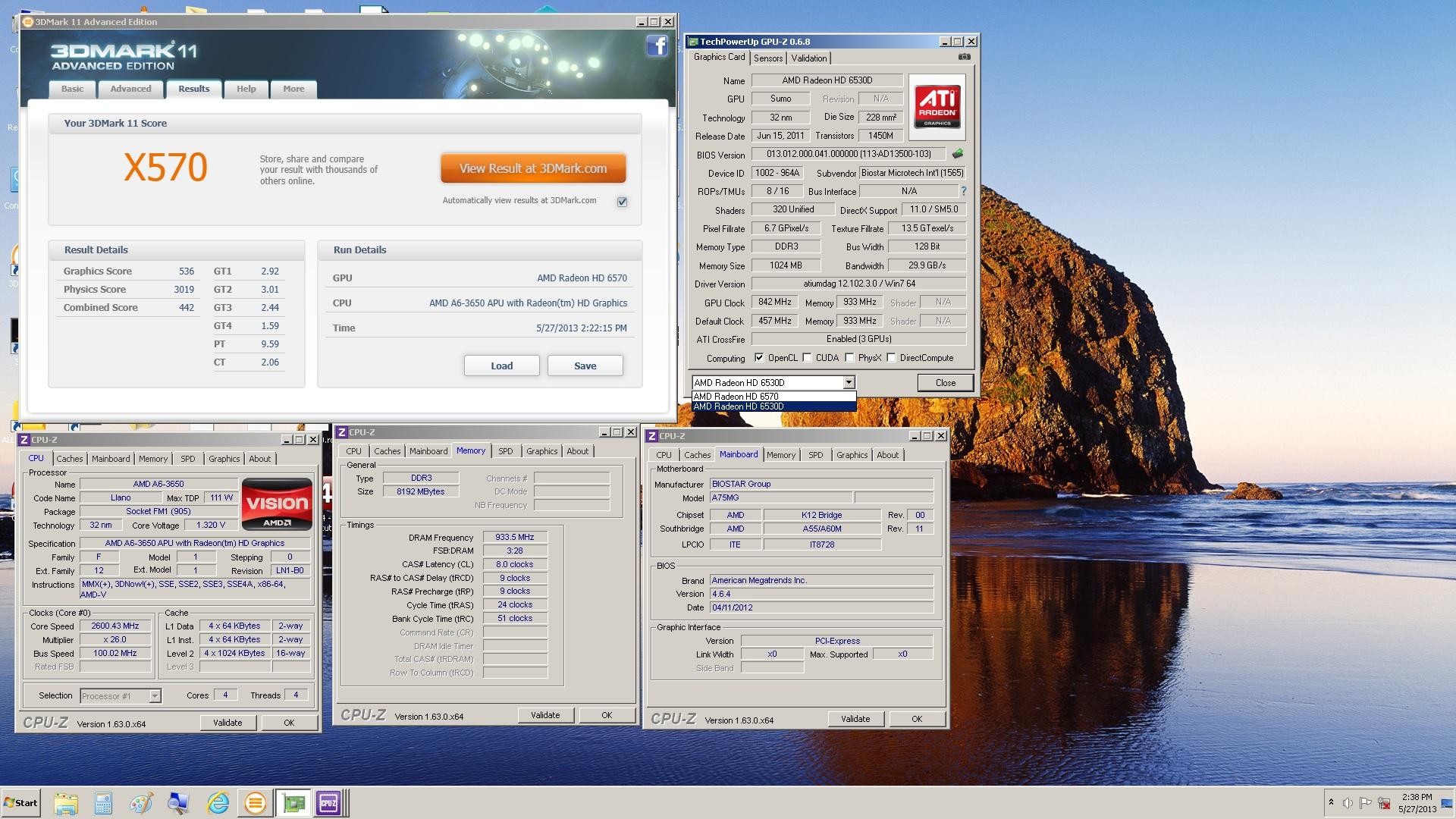Open 3DMark Advanced tab
The width and height of the screenshot is (1456, 819).
(x=130, y=89)
